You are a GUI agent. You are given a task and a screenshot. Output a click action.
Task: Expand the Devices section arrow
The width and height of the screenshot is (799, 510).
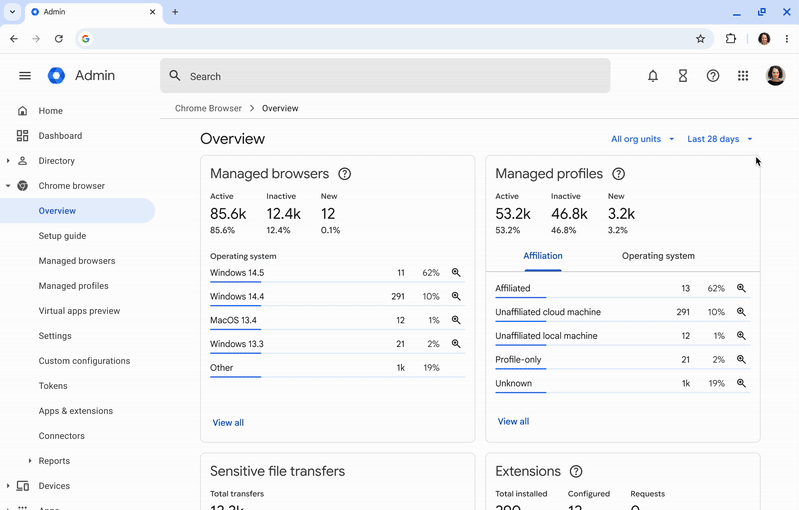tap(8, 486)
